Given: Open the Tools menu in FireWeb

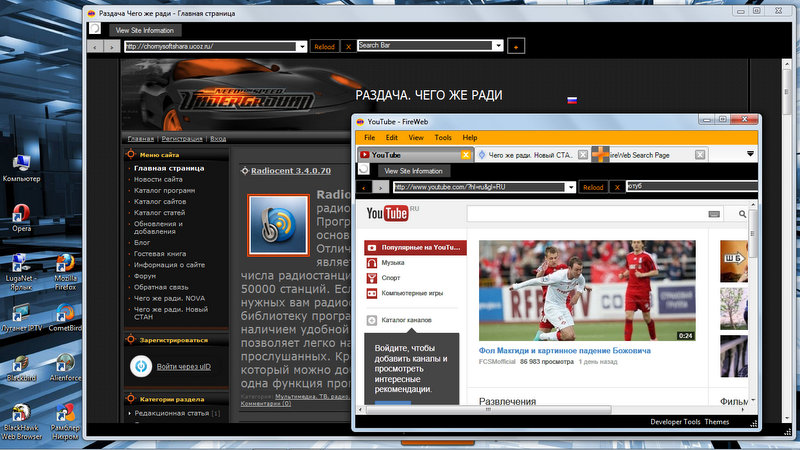Looking at the screenshot, I should click(443, 138).
